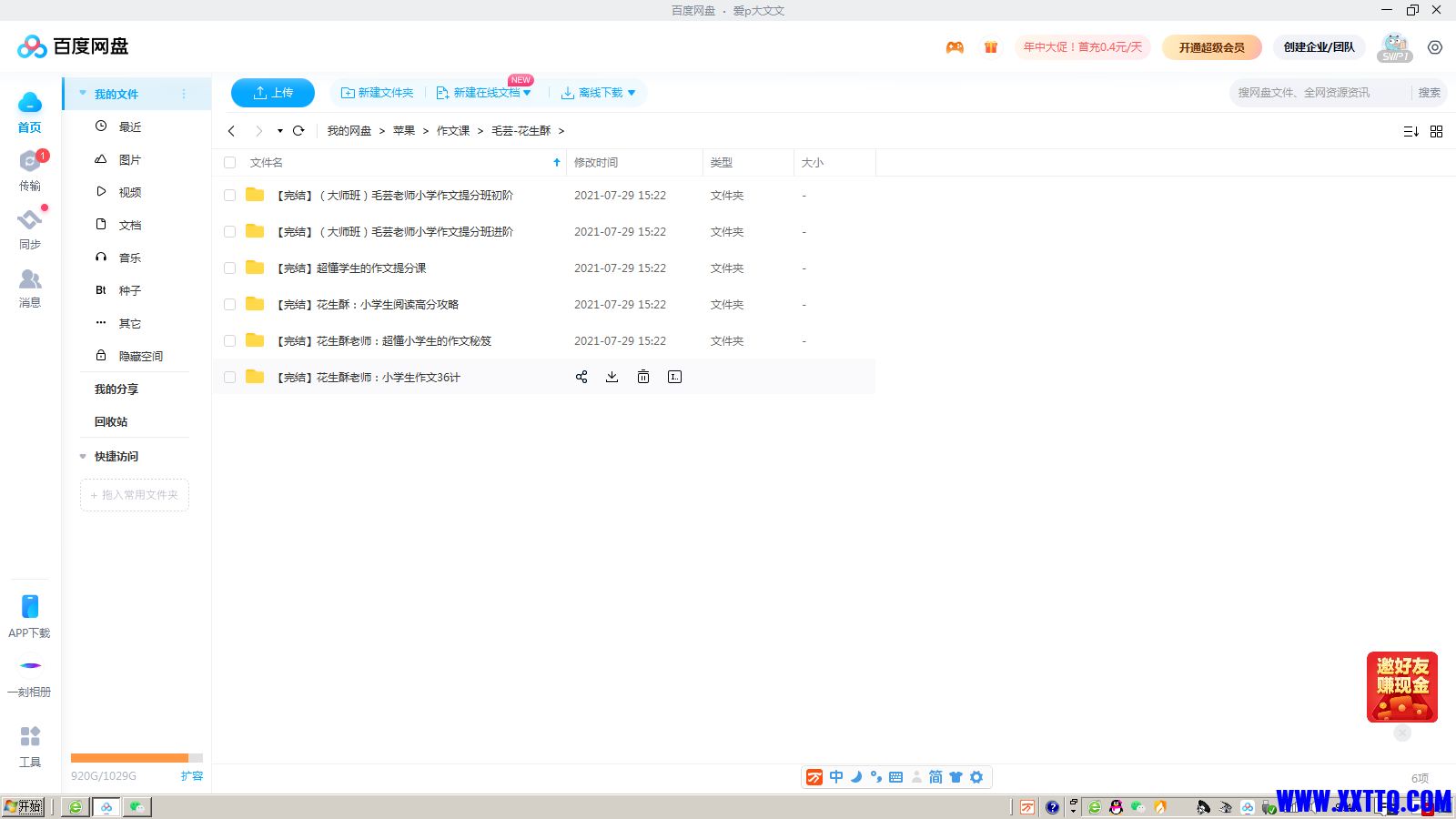
Task: Select 文档 in the sidebar
Action: (x=130, y=225)
